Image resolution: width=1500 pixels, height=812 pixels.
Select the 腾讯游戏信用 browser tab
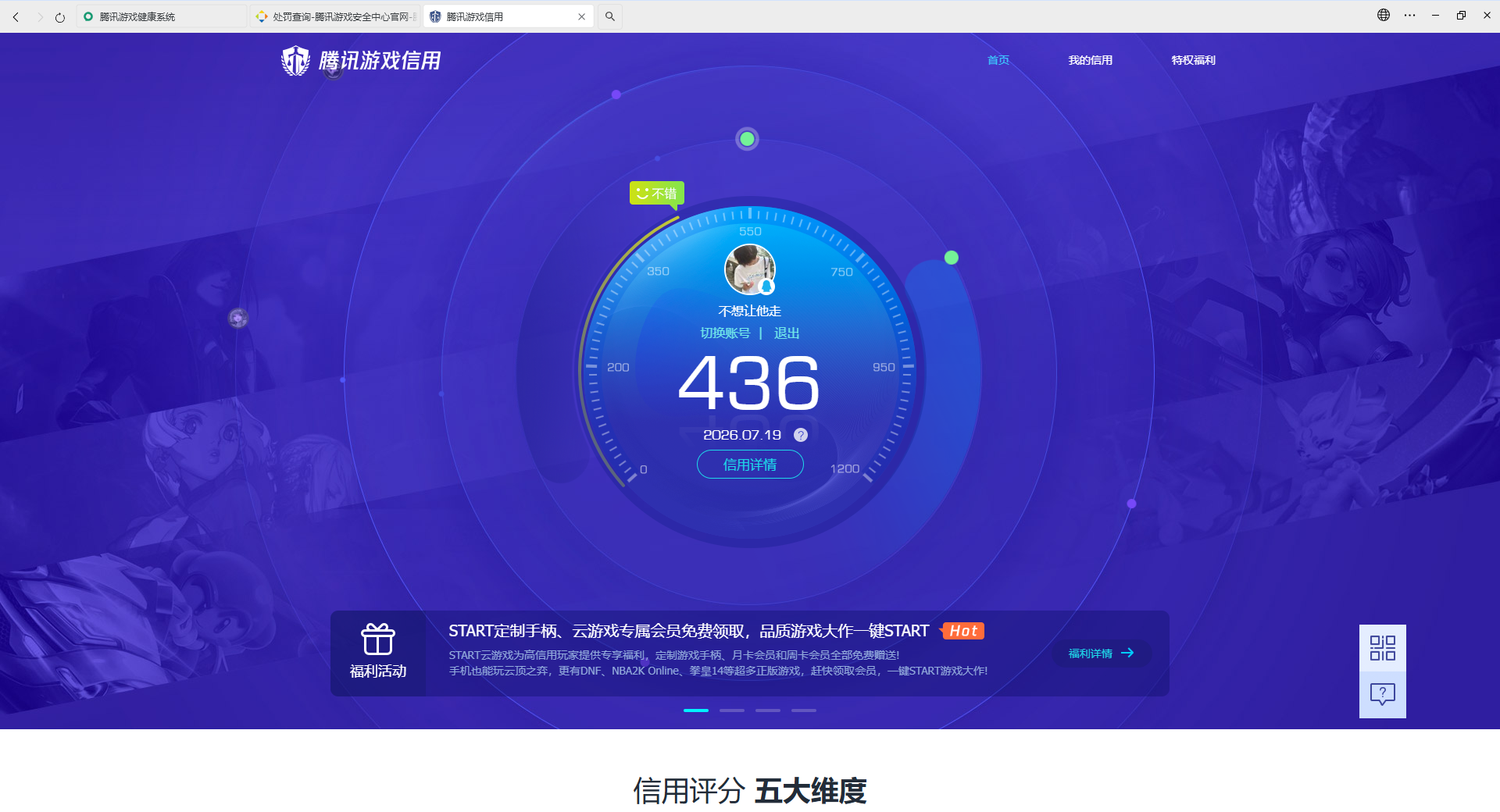(x=508, y=16)
